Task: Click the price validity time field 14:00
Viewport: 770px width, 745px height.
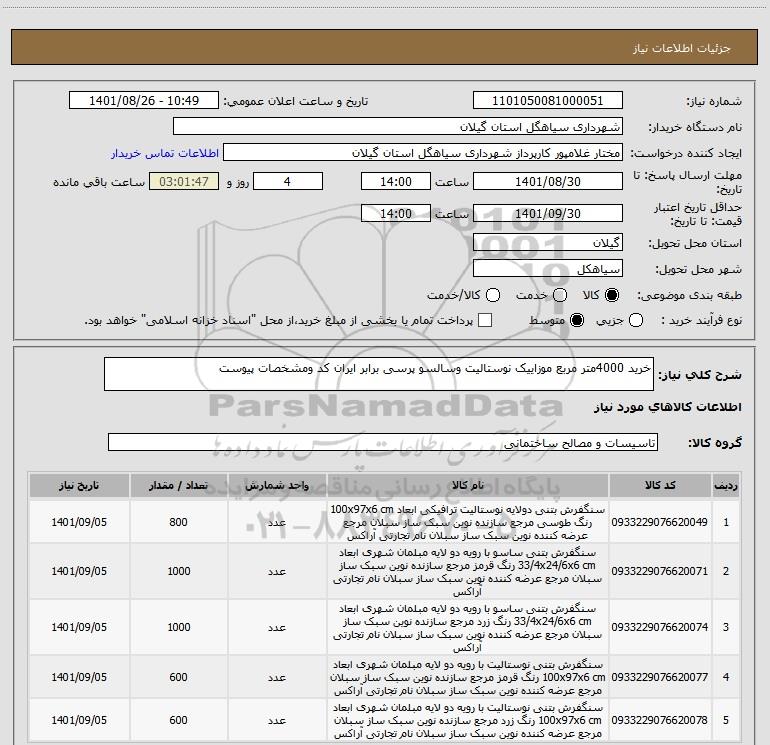Action: 396,213
